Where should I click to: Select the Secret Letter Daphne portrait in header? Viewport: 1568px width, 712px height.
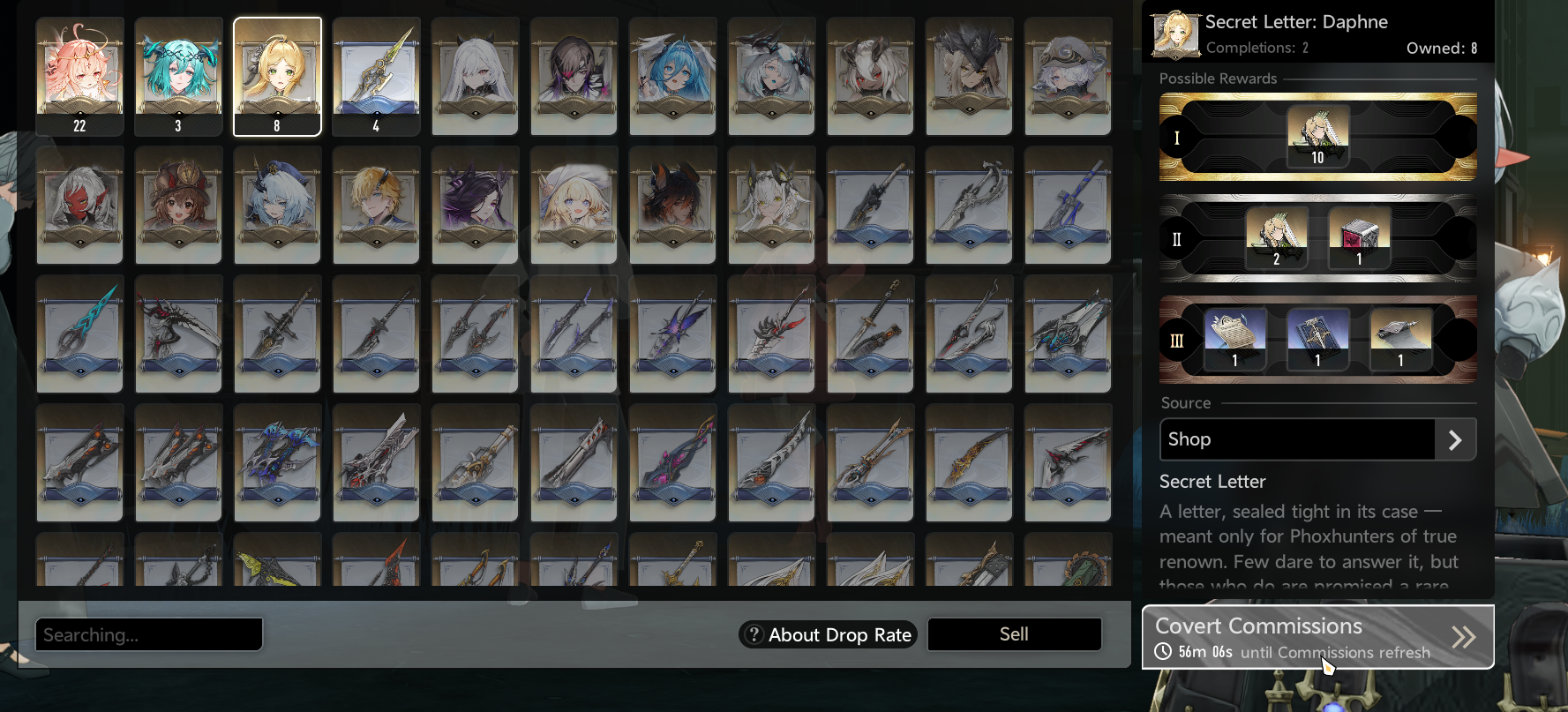(x=1175, y=34)
